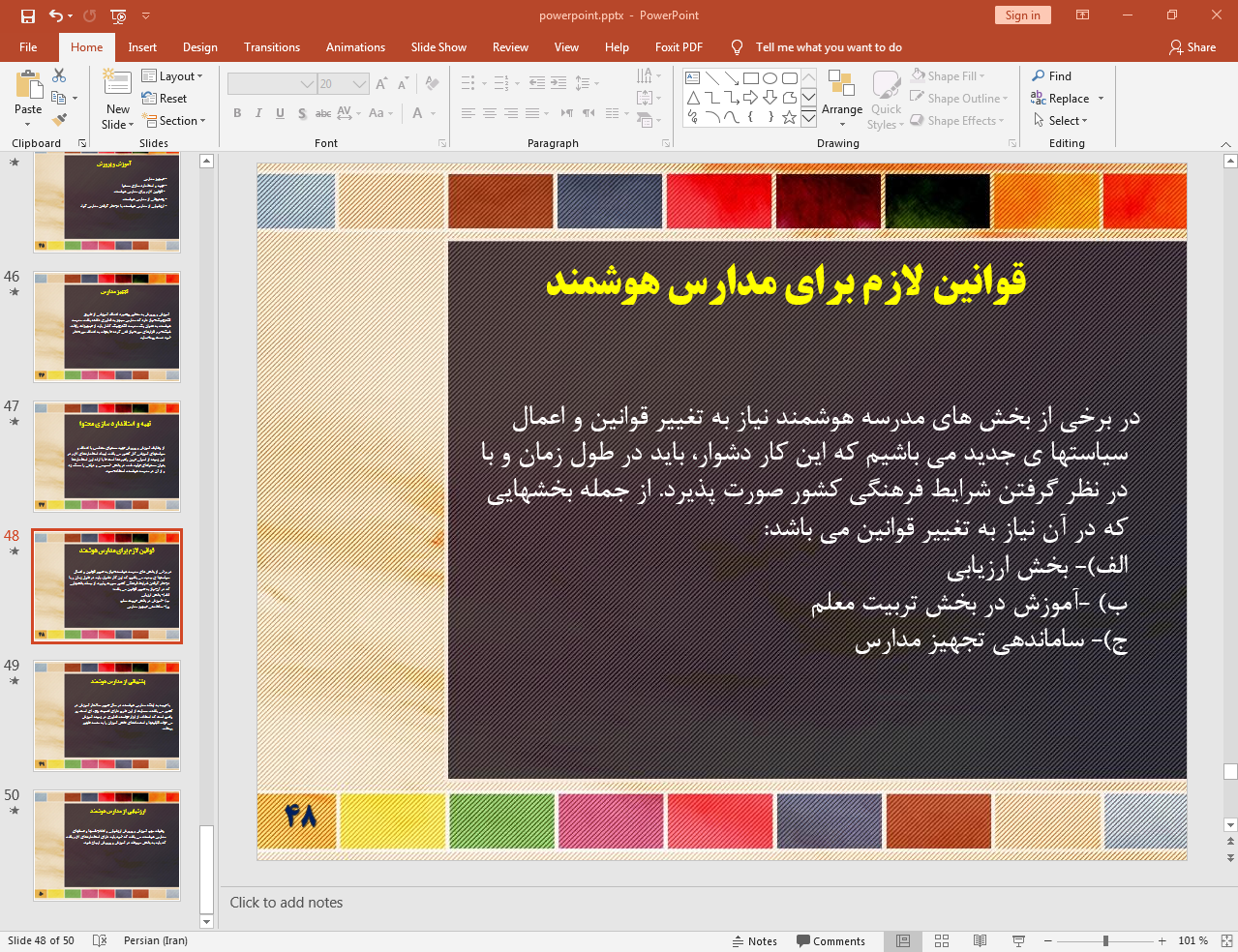Click the Decrease List Level icon

(537, 83)
